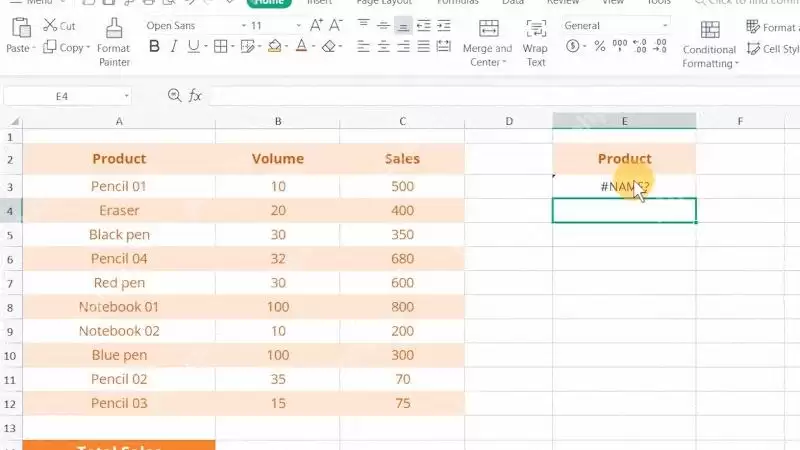Apply the fill color bucket
Screen dimensions: 800x450
click(x=274, y=46)
